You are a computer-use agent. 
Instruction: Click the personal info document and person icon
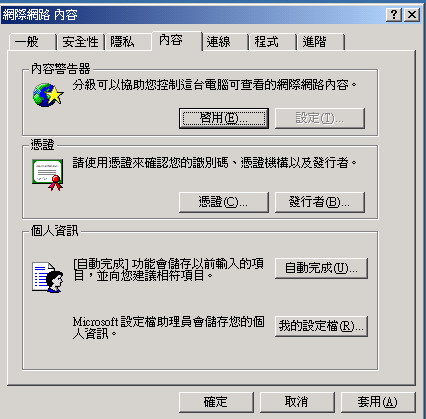coord(48,277)
